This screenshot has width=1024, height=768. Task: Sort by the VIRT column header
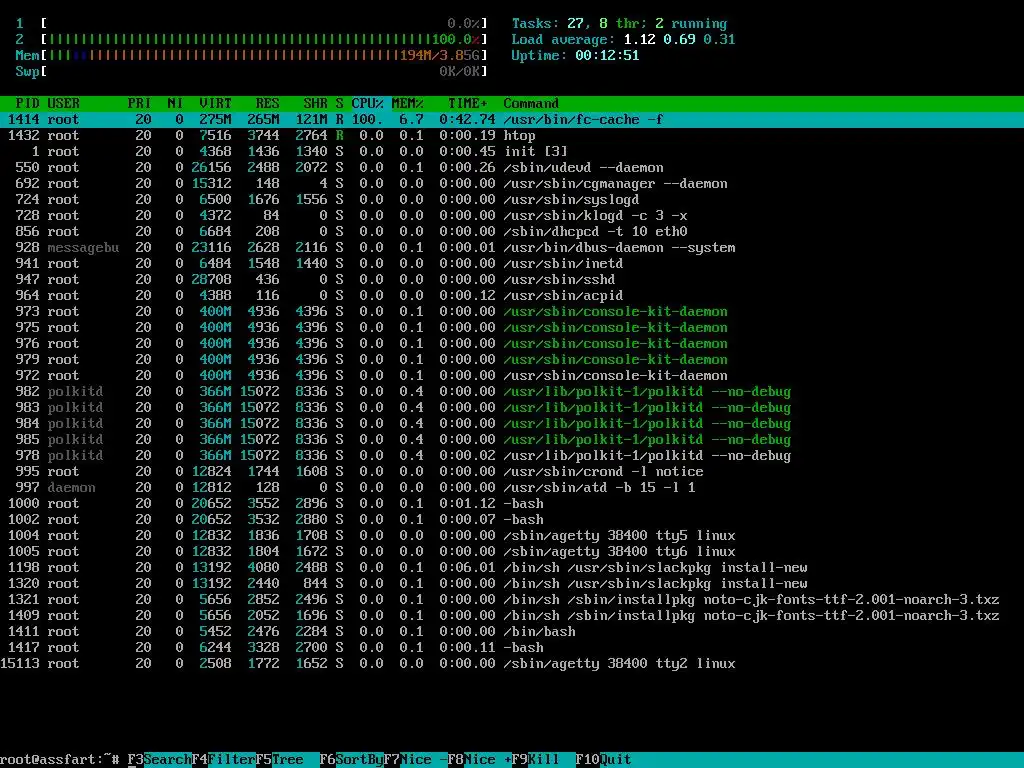point(216,103)
